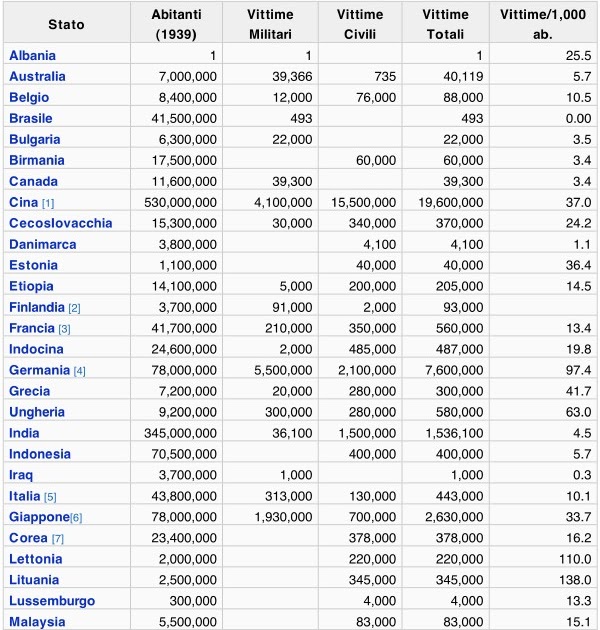The height and width of the screenshot is (630, 600).
Task: Open the Cecoslovacchia link
Action: point(61,223)
